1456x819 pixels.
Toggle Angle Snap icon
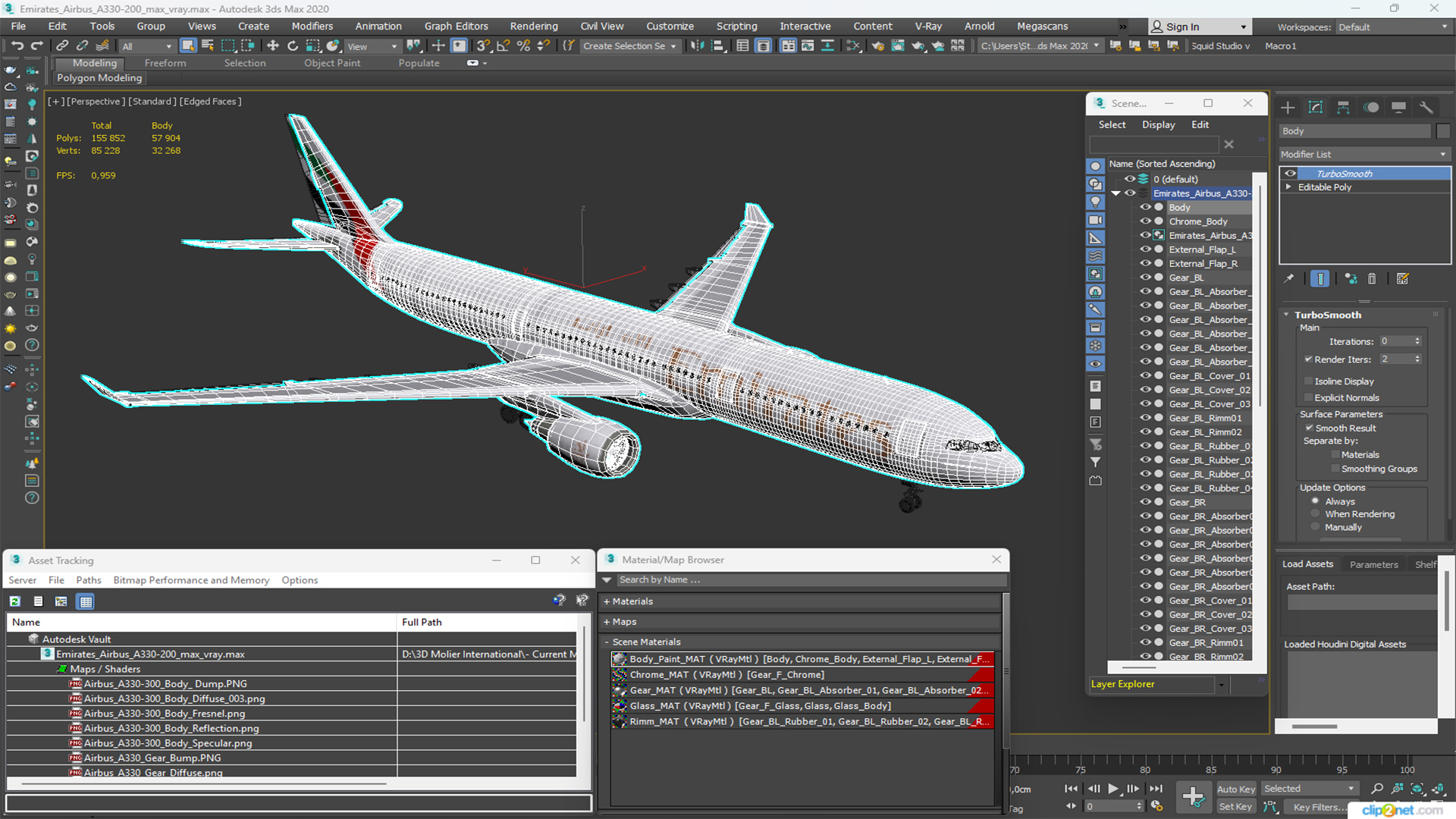click(x=503, y=46)
